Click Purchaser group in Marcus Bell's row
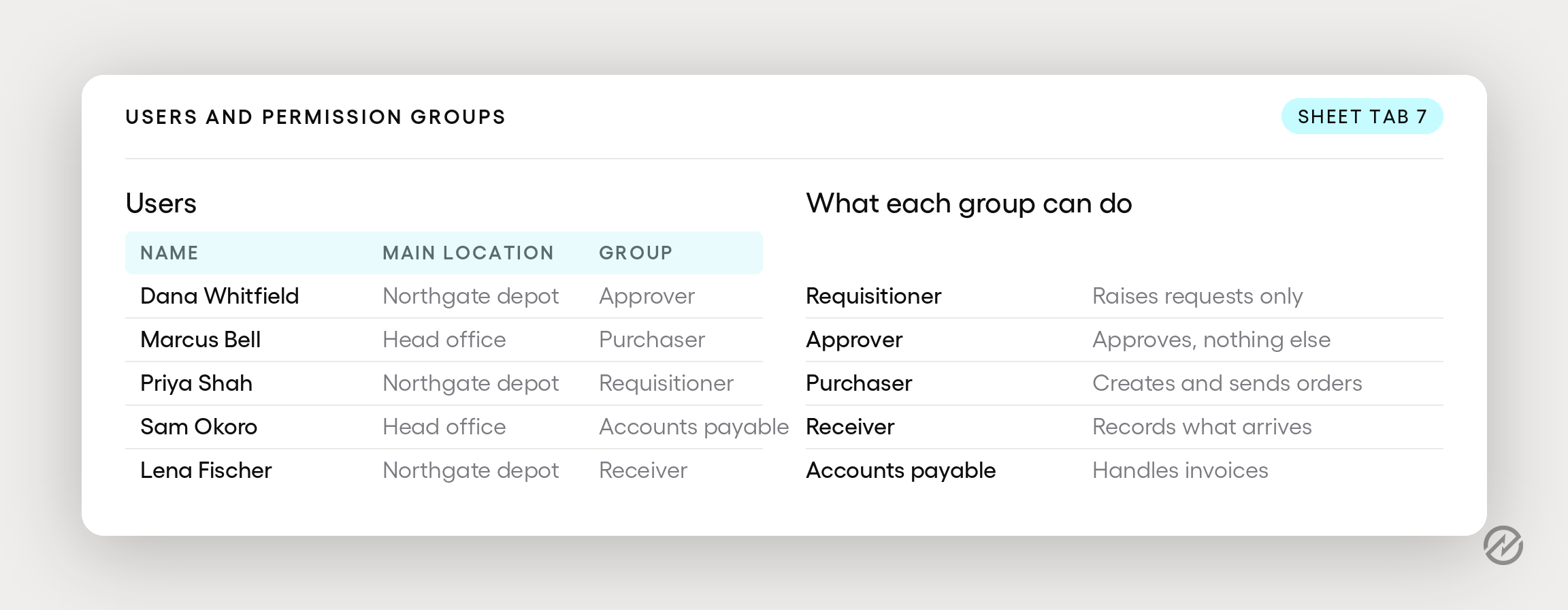Viewport: 1568px width, 610px height. coord(652,340)
